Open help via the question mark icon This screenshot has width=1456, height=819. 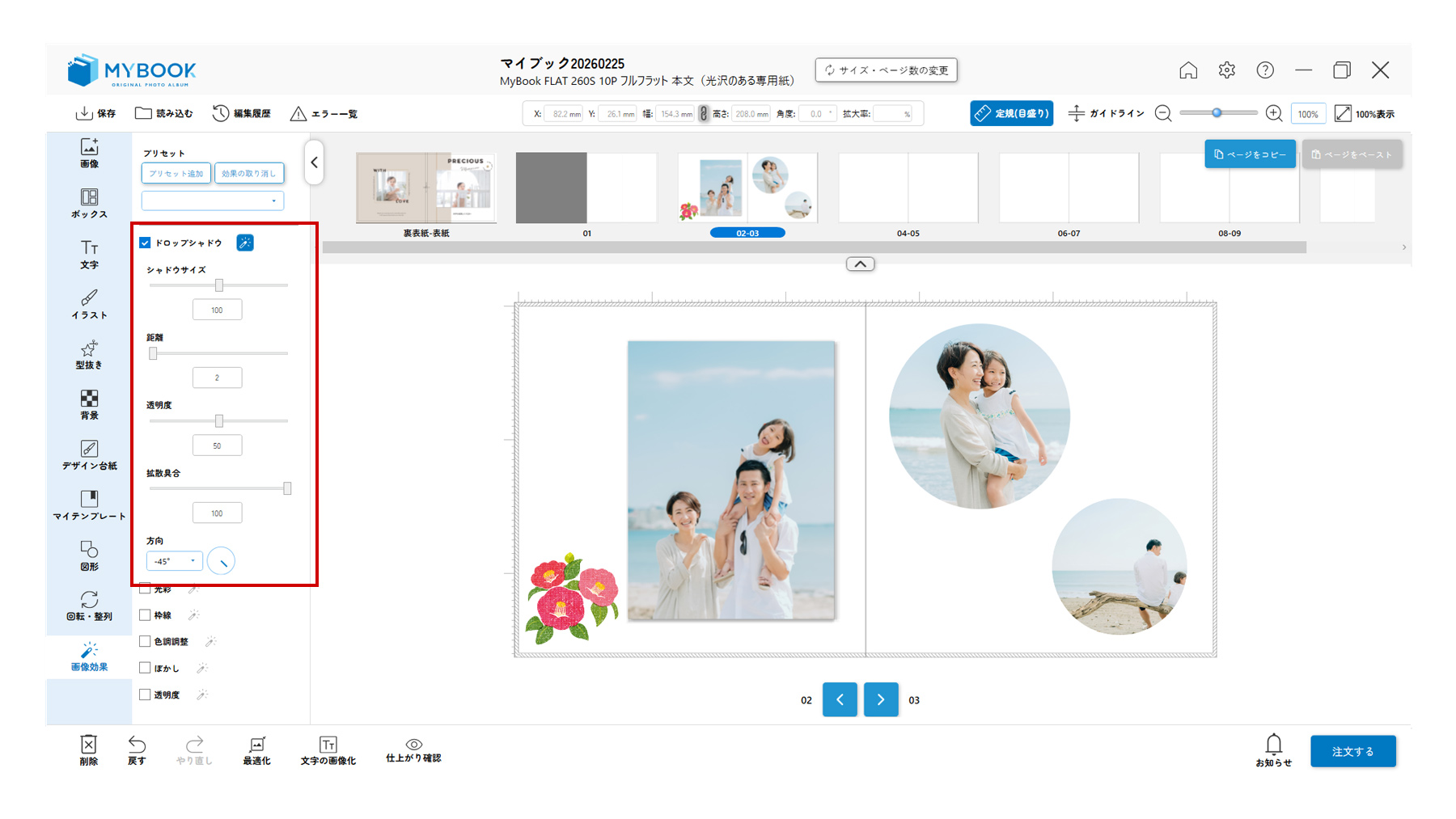click(x=1265, y=70)
